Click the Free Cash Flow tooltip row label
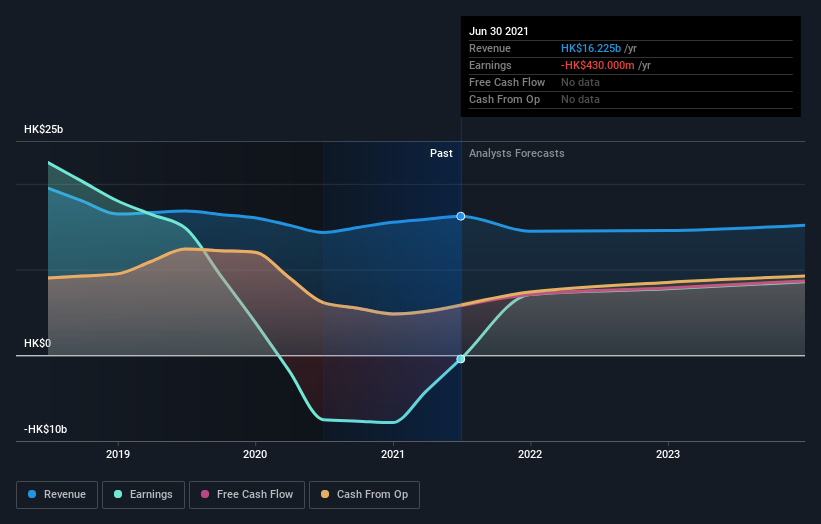The width and height of the screenshot is (821, 524). [507, 82]
